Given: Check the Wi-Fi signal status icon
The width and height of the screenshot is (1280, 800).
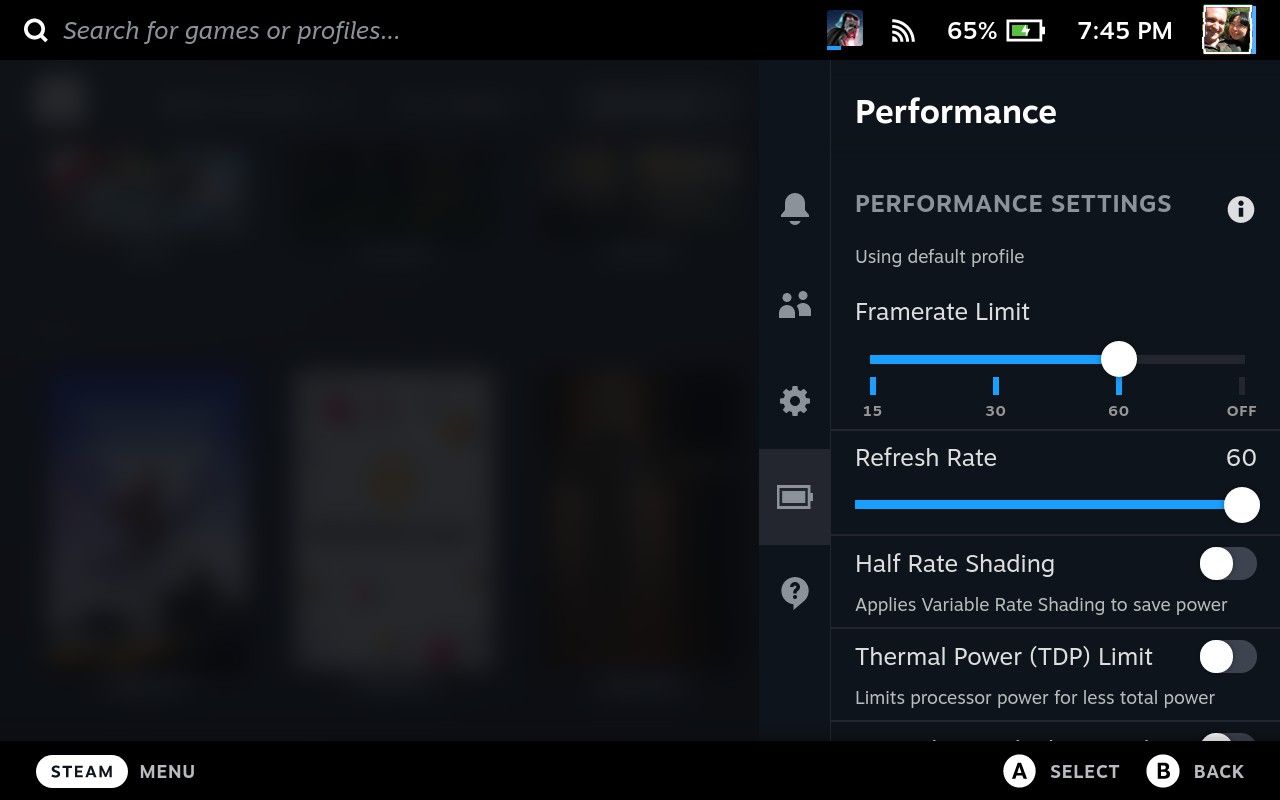Looking at the screenshot, I should click(903, 31).
